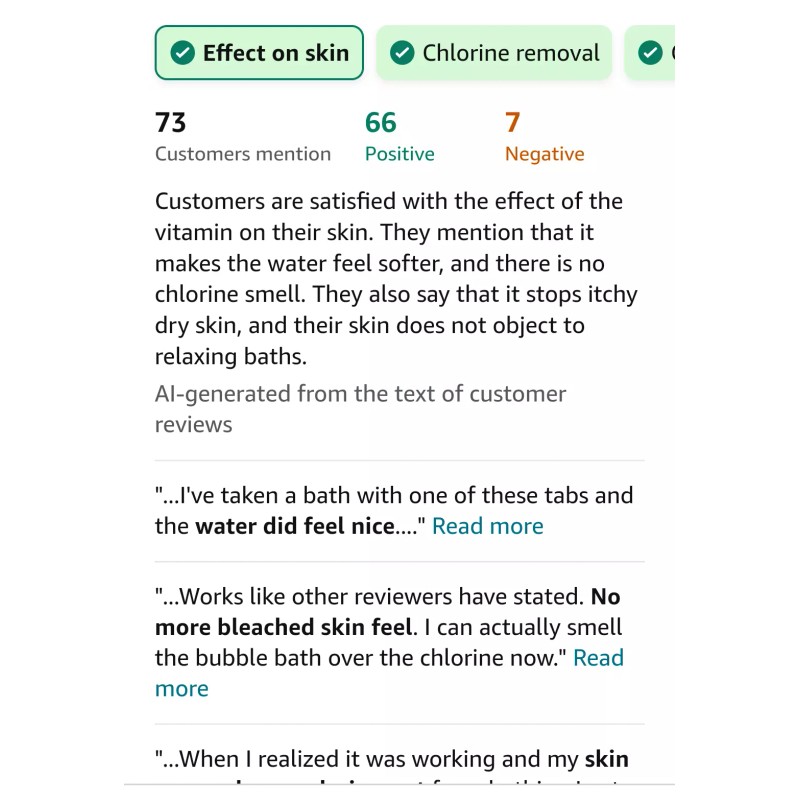Click the Positive label under 66
The width and height of the screenshot is (800, 800).
pos(399,154)
